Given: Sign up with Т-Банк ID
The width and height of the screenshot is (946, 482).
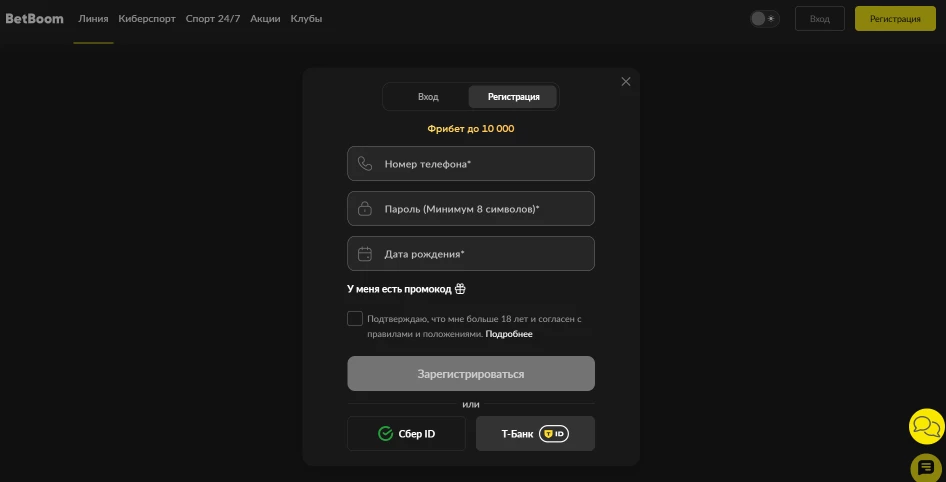Looking at the screenshot, I should point(535,434).
